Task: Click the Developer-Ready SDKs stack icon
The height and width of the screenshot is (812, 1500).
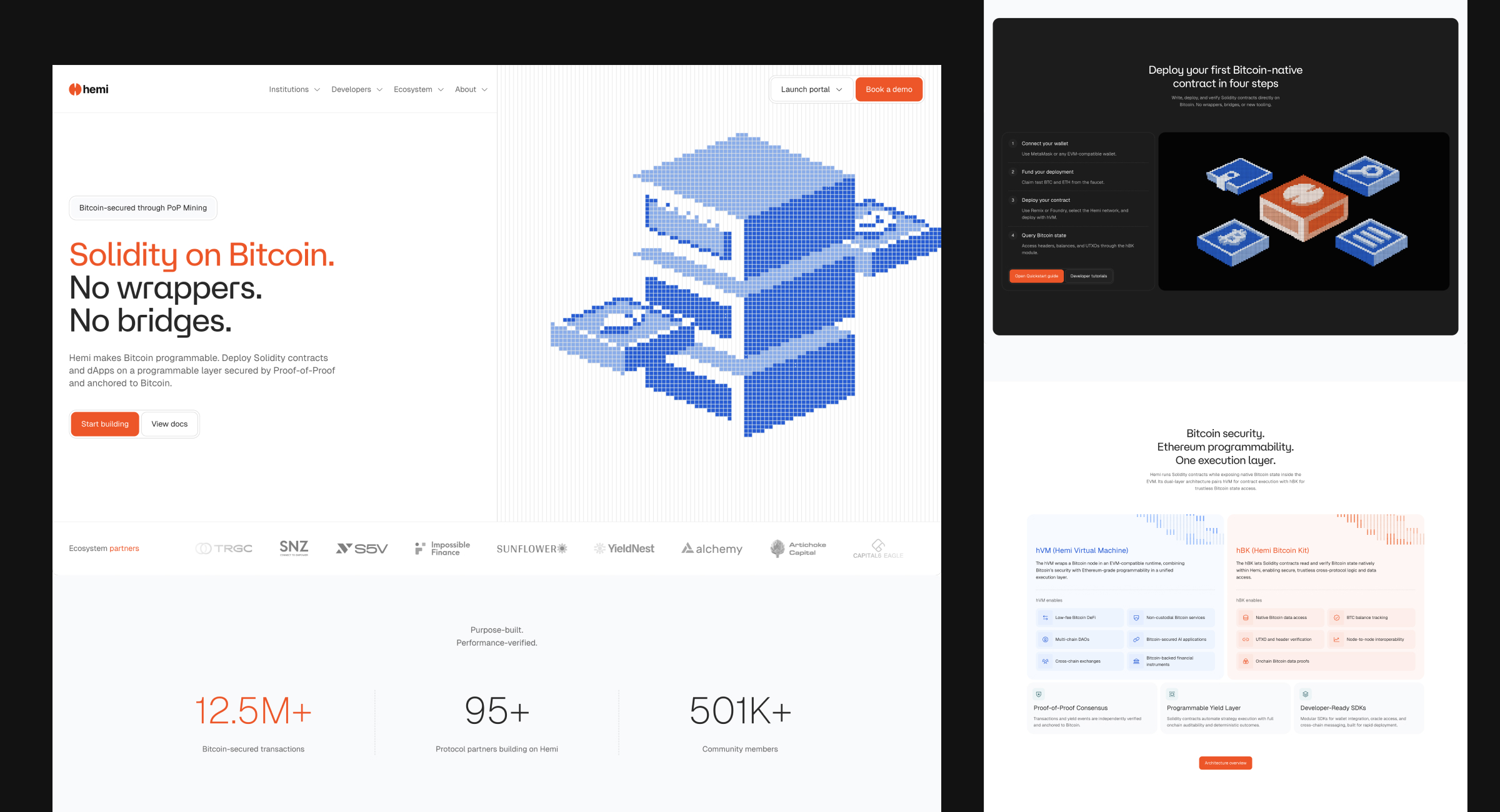Action: click(x=1305, y=693)
